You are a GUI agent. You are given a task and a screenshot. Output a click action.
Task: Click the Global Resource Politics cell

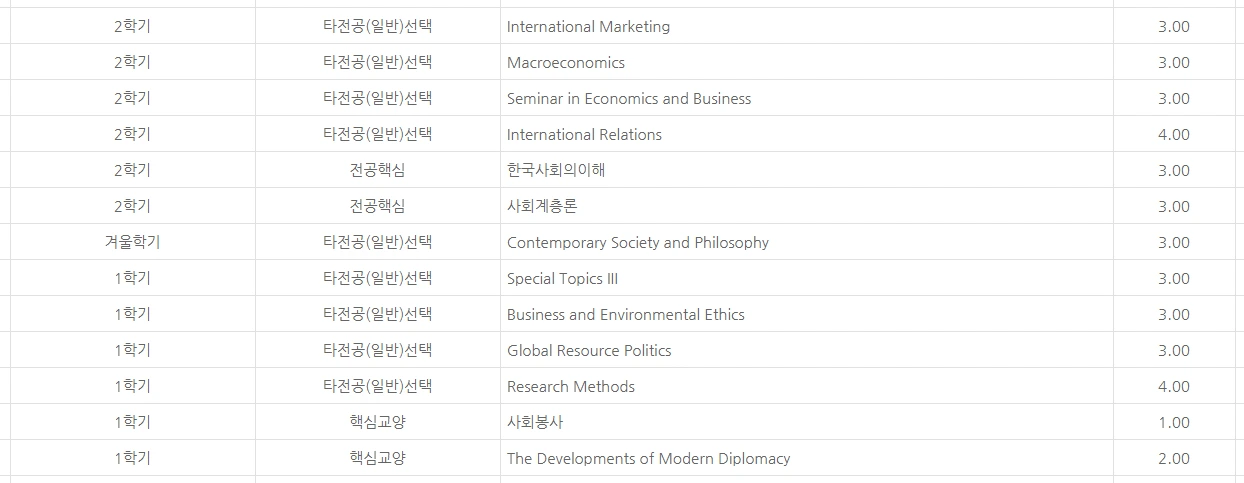tap(806, 350)
